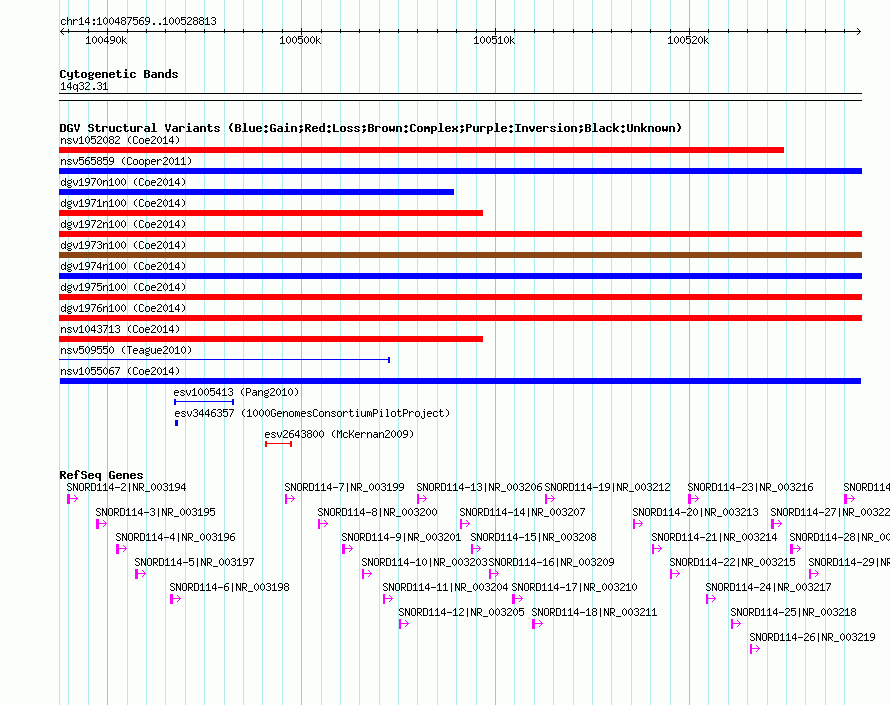Click the SNORD114-21 gene arrow glyph
890x705 pixels.
pyautogui.click(x=657, y=549)
